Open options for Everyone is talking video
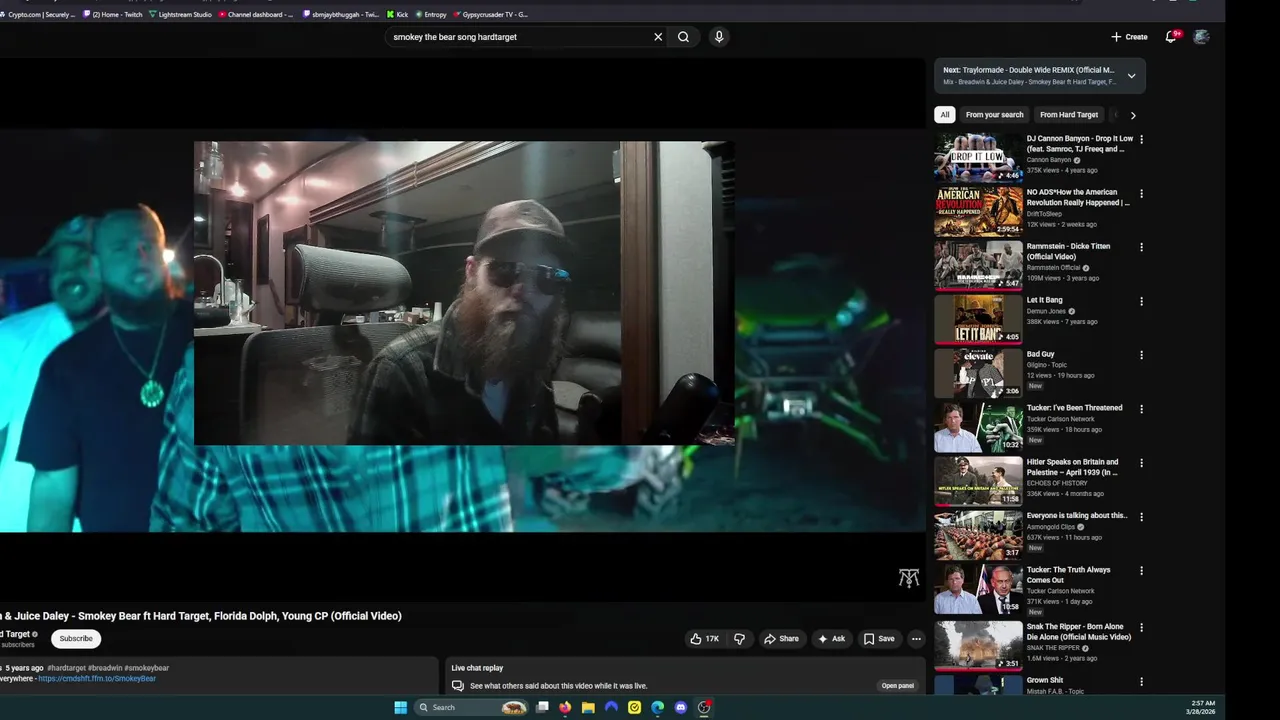Viewport: 1280px width, 720px height. (x=1141, y=517)
